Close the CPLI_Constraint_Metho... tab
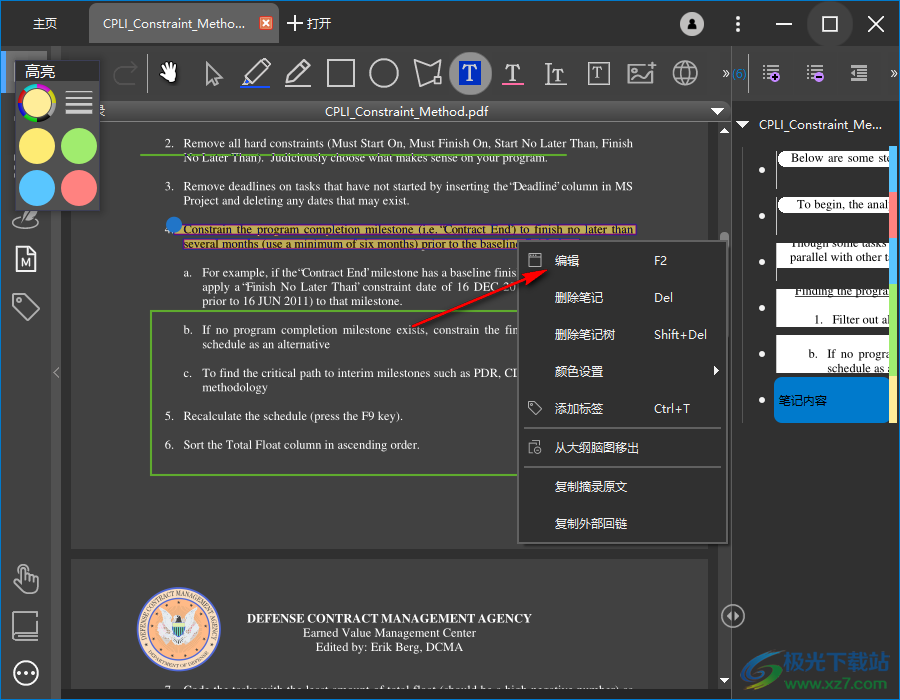Image resolution: width=900 pixels, height=700 pixels. pos(266,23)
